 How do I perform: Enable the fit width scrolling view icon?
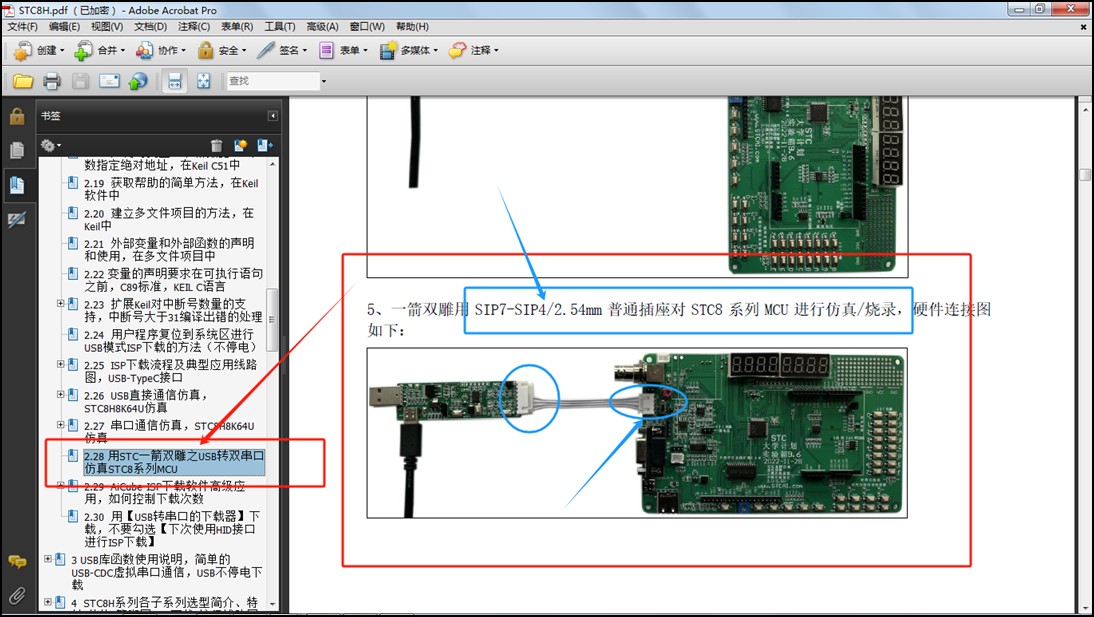174,81
